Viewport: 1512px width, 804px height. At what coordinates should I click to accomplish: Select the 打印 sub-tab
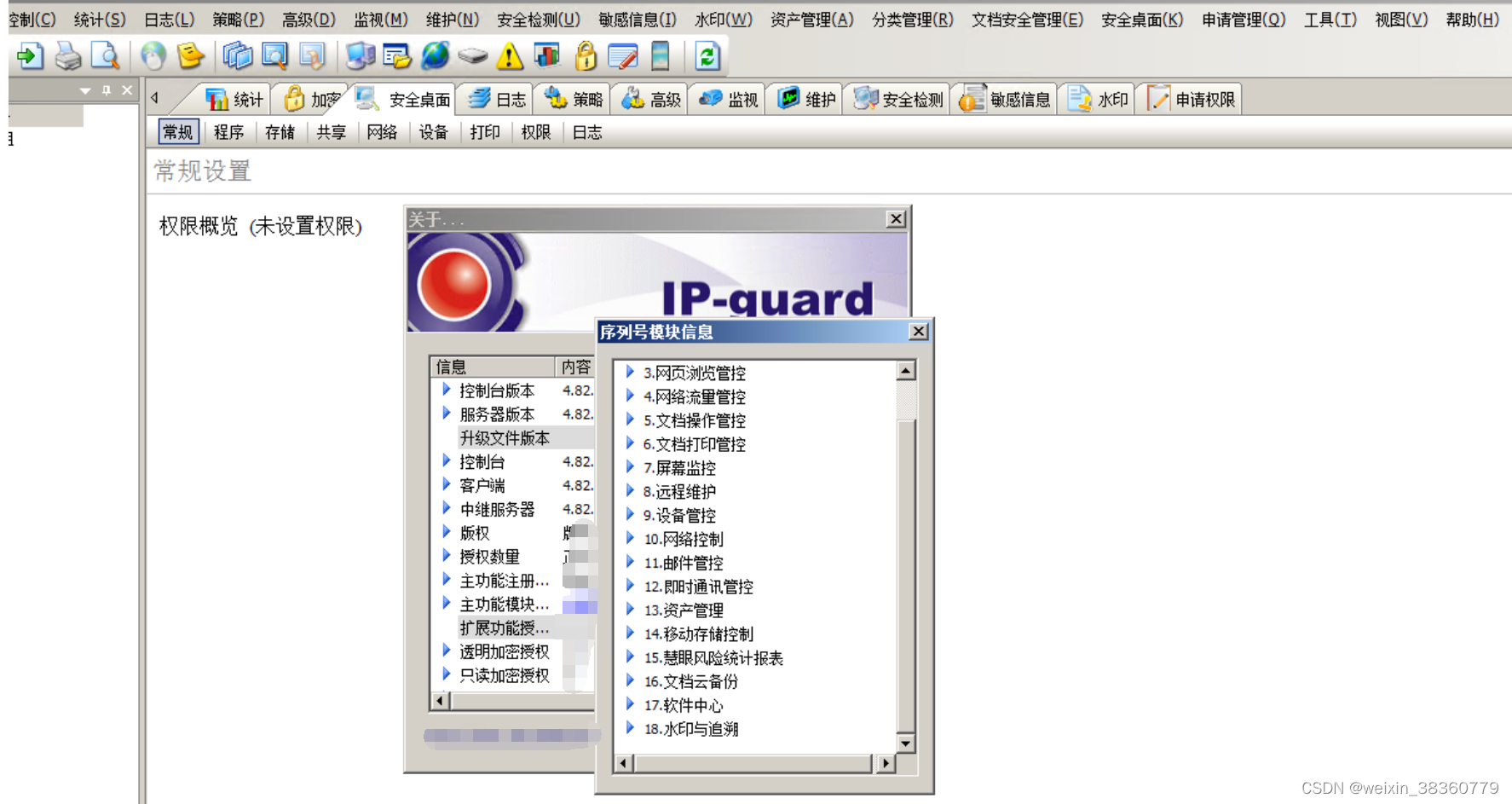coord(484,132)
